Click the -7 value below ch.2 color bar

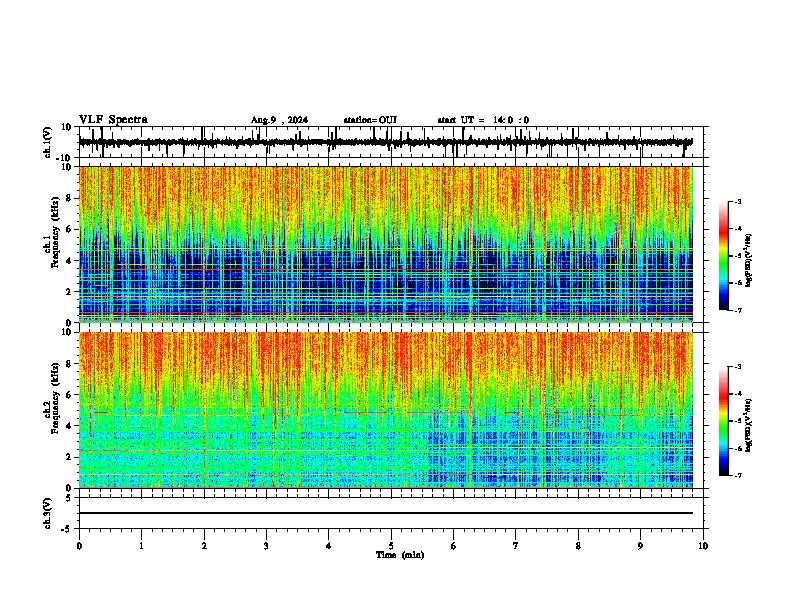tap(737, 475)
